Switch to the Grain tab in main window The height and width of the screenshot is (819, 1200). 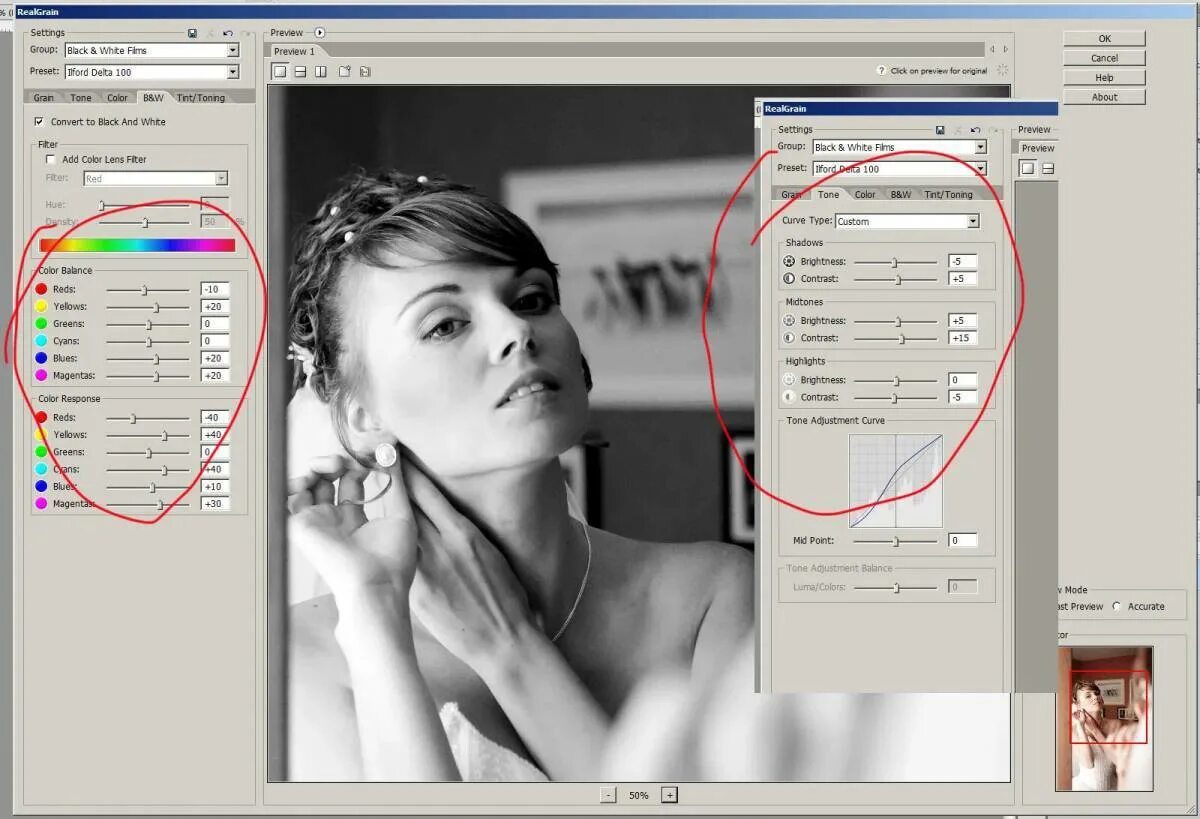[x=44, y=97]
